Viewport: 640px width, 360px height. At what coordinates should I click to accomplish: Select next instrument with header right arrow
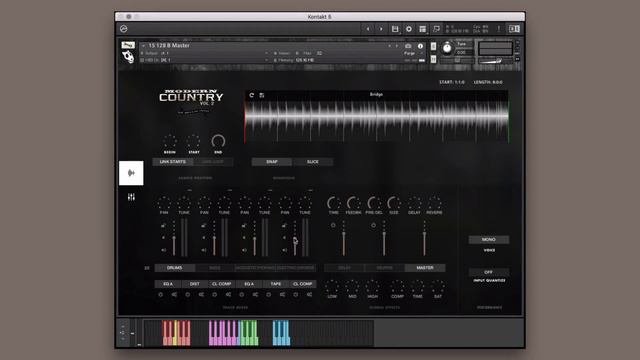(x=396, y=46)
